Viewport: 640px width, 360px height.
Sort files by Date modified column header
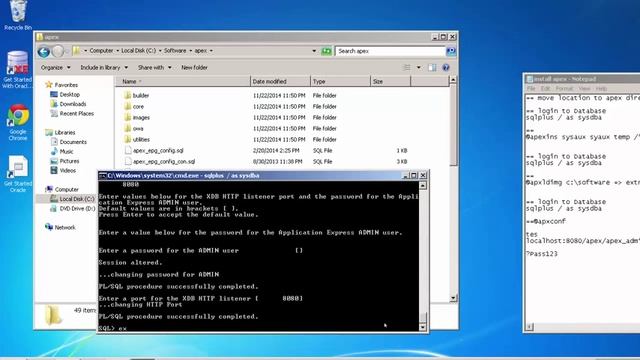click(280, 82)
